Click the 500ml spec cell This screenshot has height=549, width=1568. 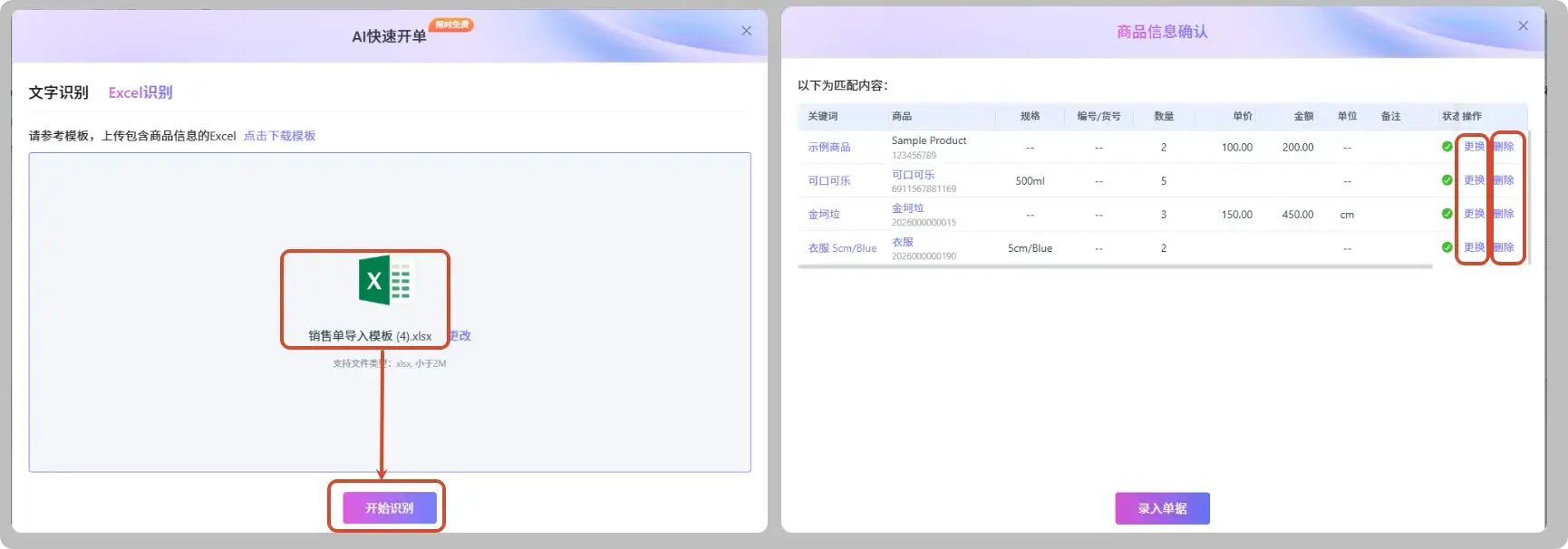pos(1030,181)
